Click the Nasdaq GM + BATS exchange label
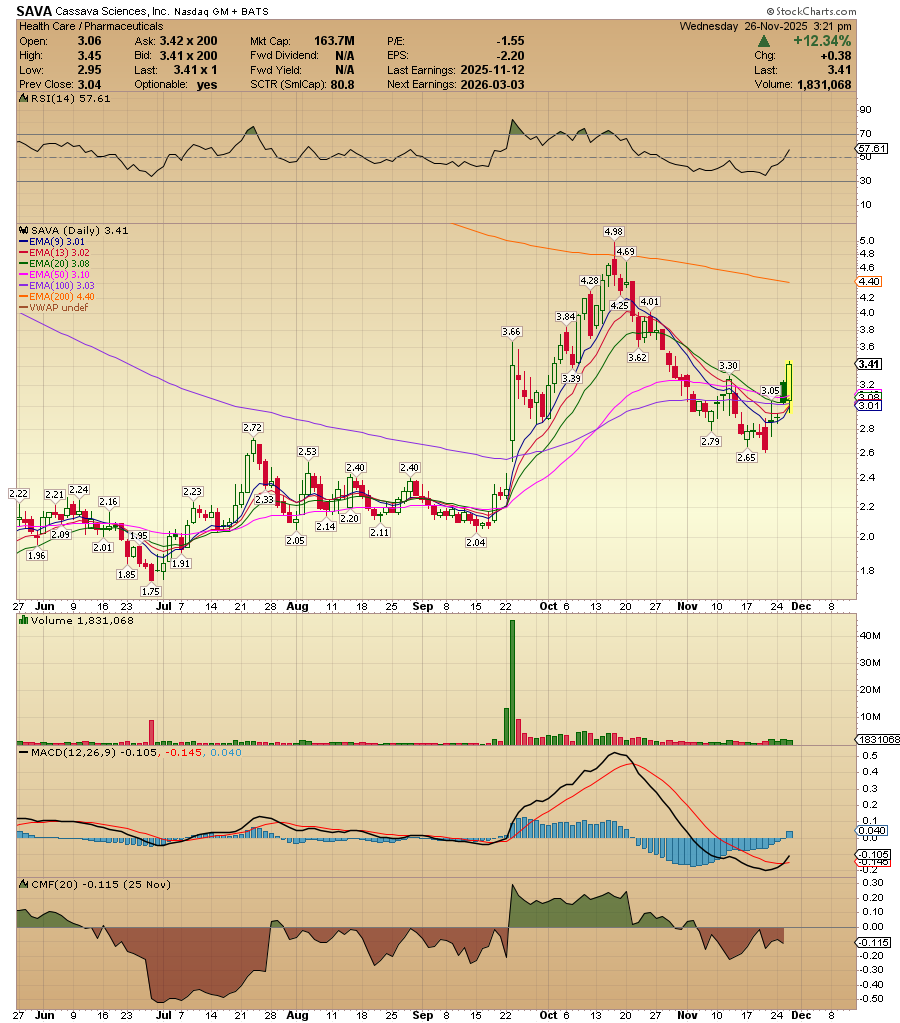Image resolution: width=900 pixels, height=1023 pixels. coord(221,12)
